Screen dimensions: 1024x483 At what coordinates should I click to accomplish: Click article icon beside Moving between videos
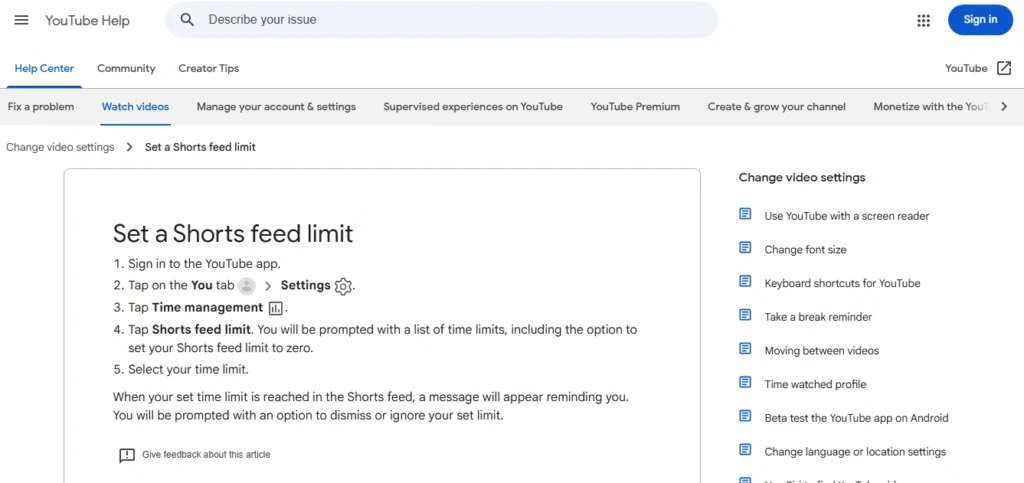745,349
